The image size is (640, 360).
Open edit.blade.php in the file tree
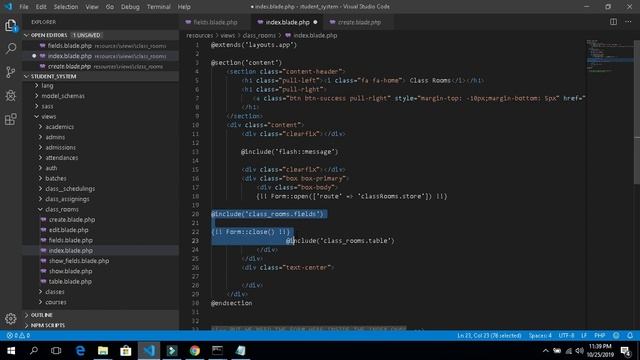point(69,230)
